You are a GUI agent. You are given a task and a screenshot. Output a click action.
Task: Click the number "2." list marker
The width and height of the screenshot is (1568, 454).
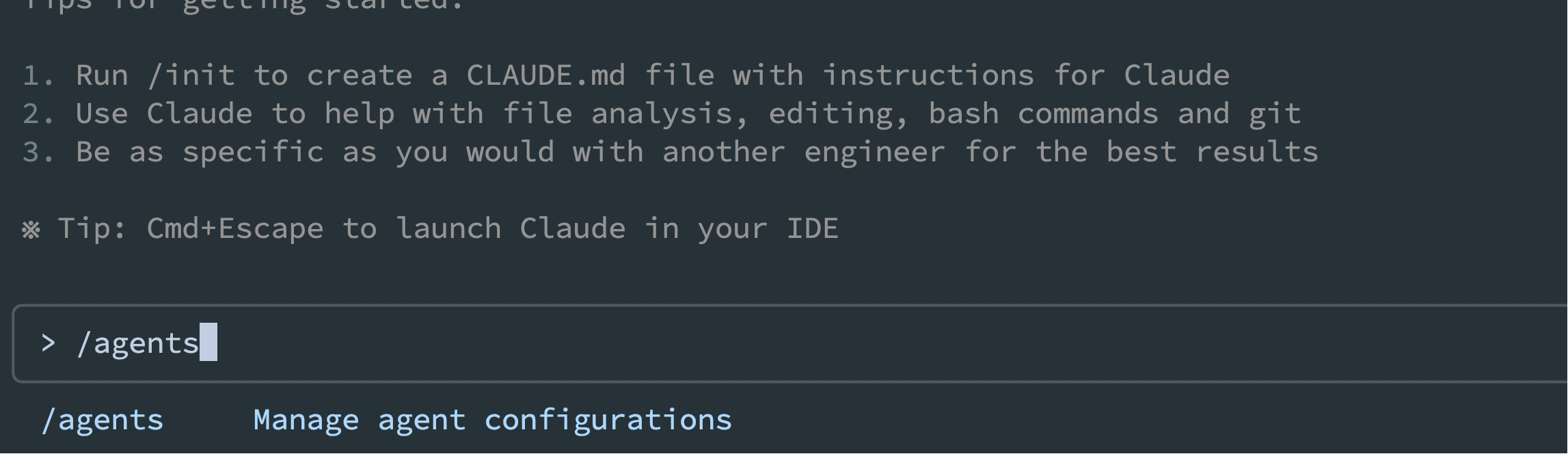pos(38,113)
